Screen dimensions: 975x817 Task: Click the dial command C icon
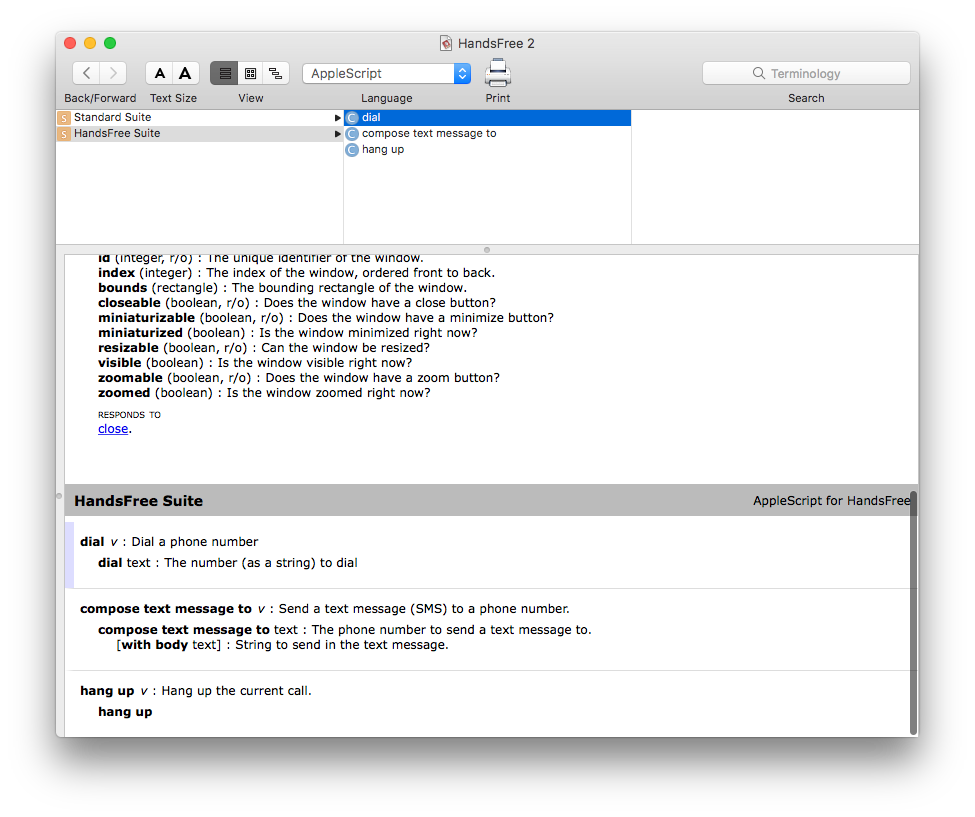point(352,118)
